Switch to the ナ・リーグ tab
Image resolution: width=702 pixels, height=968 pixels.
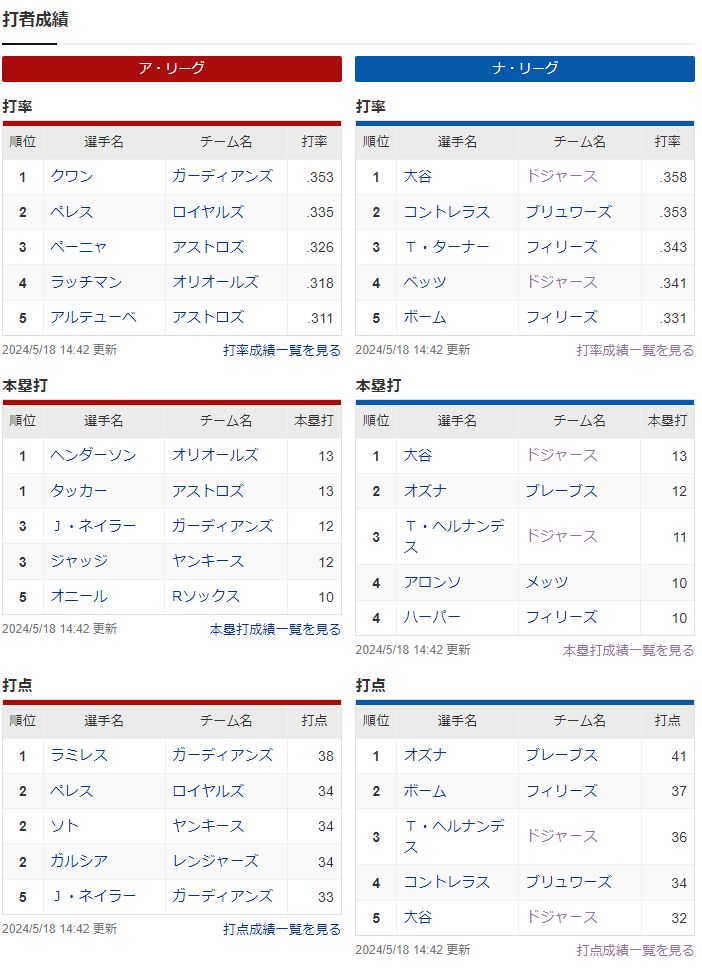(524, 68)
